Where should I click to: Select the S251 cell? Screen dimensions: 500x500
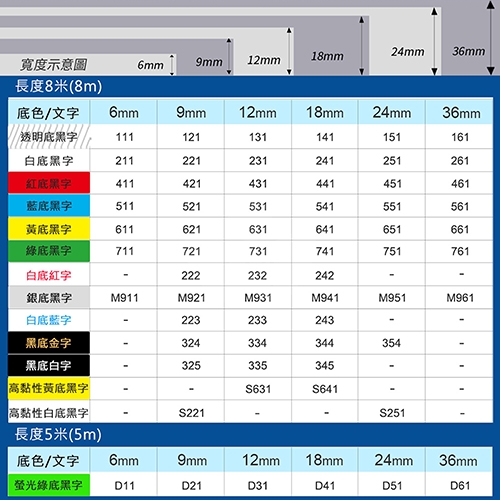392,413
